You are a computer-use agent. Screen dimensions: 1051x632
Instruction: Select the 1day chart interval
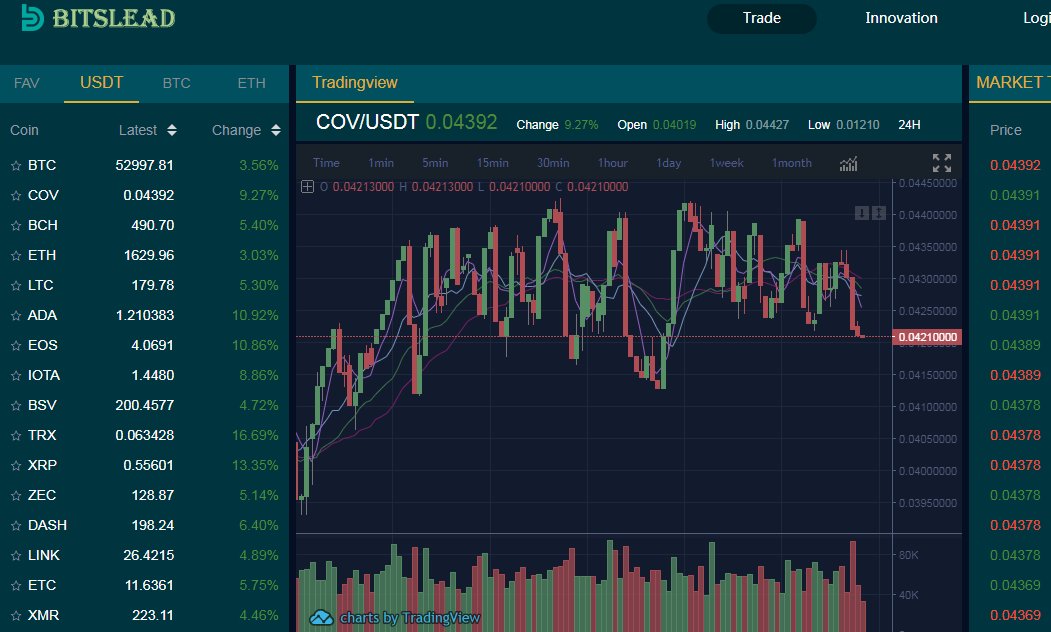pyautogui.click(x=668, y=163)
